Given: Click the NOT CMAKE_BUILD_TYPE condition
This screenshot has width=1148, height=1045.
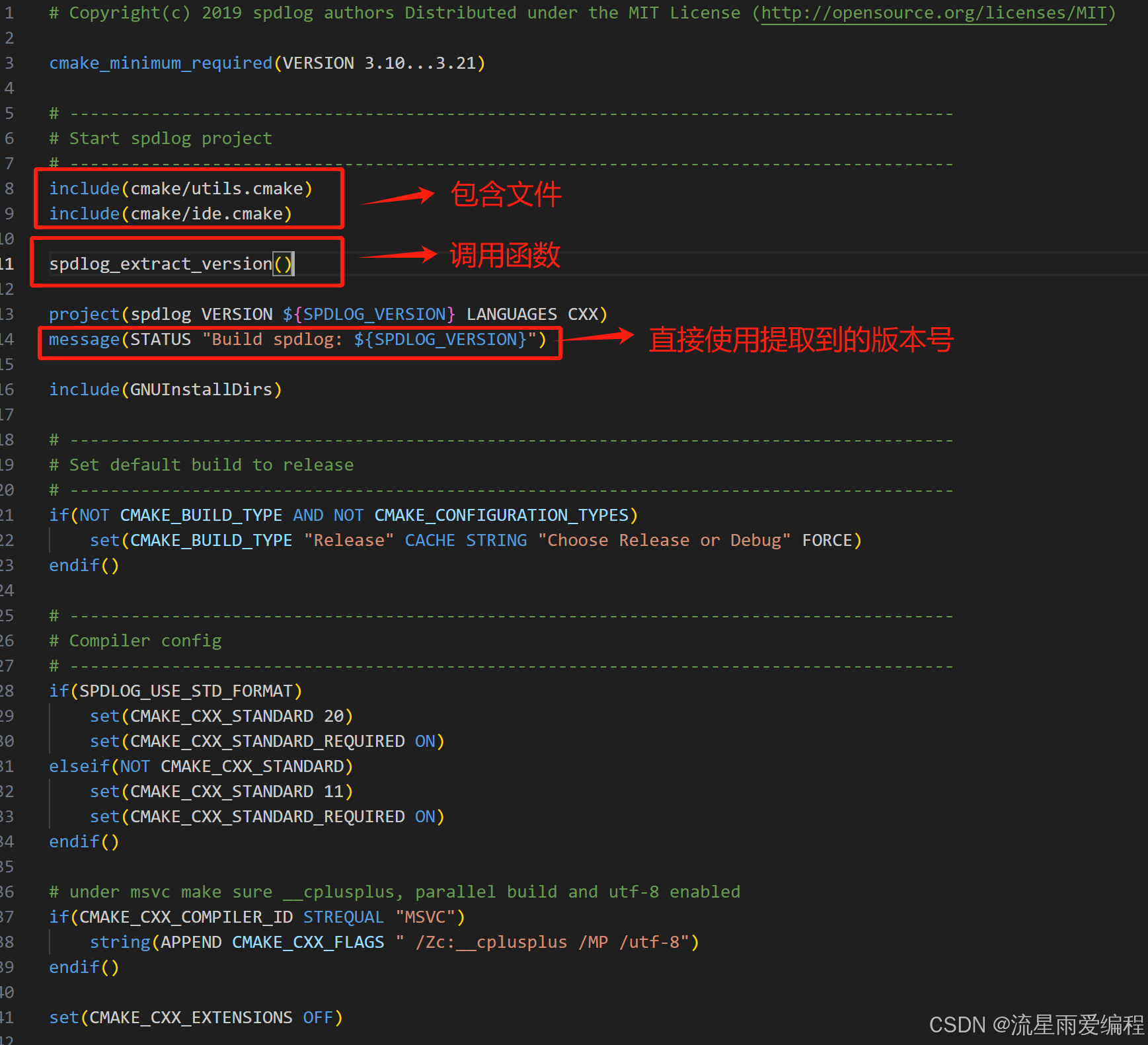Looking at the screenshot, I should (x=342, y=515).
